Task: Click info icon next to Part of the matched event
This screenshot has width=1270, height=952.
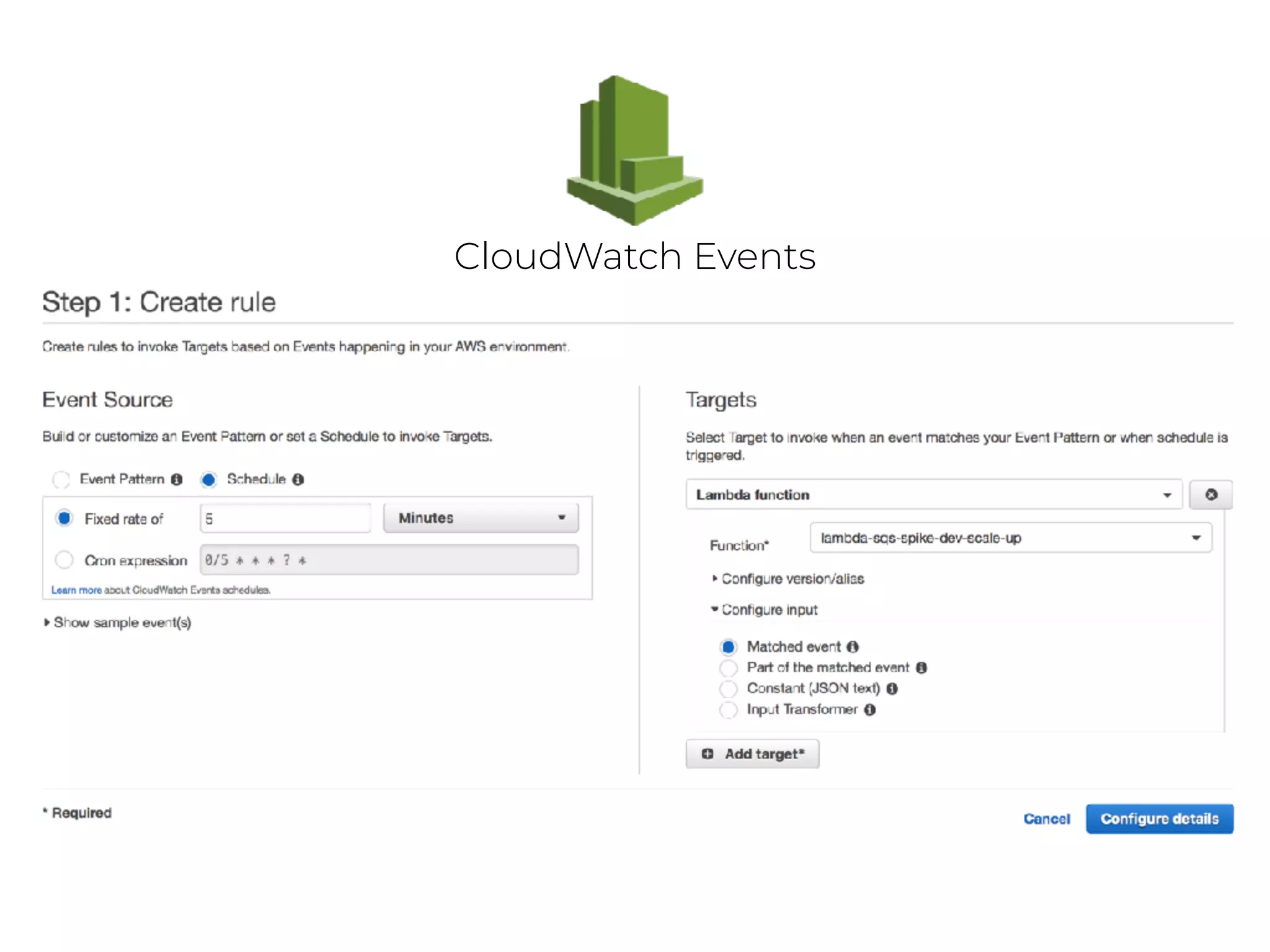Action: pyautogui.click(x=921, y=668)
